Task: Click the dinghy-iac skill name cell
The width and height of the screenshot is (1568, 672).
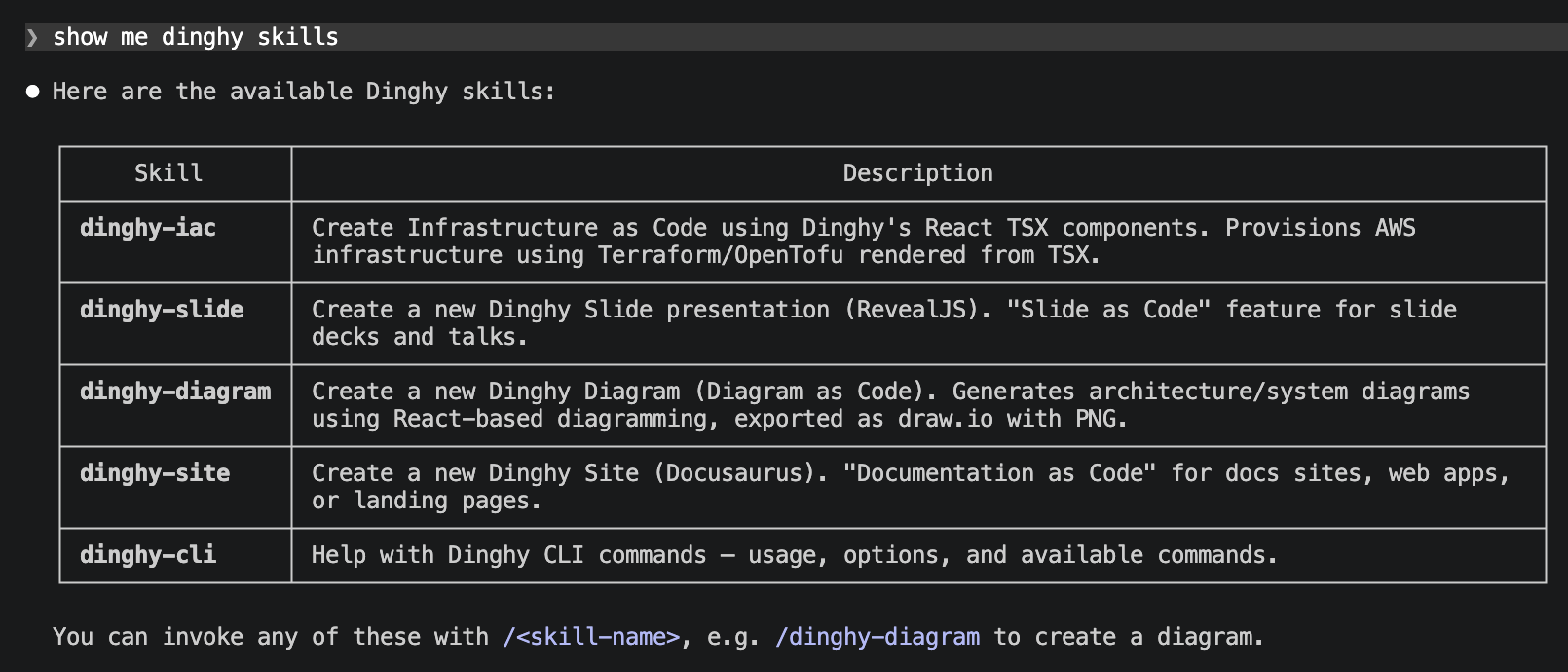Action: [148, 228]
